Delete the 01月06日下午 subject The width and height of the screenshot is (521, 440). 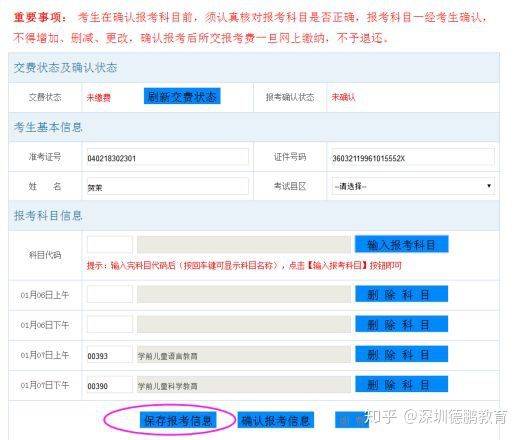click(x=402, y=324)
